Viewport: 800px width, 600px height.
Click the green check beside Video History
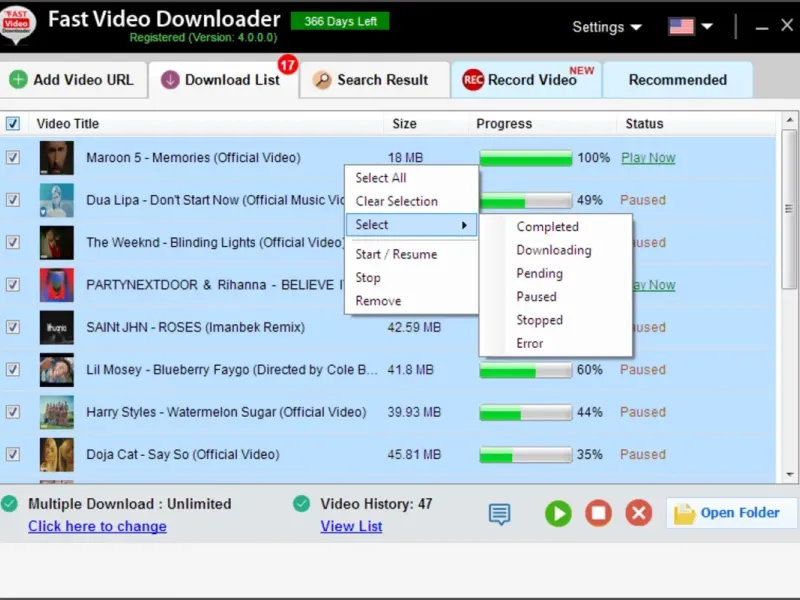302,504
